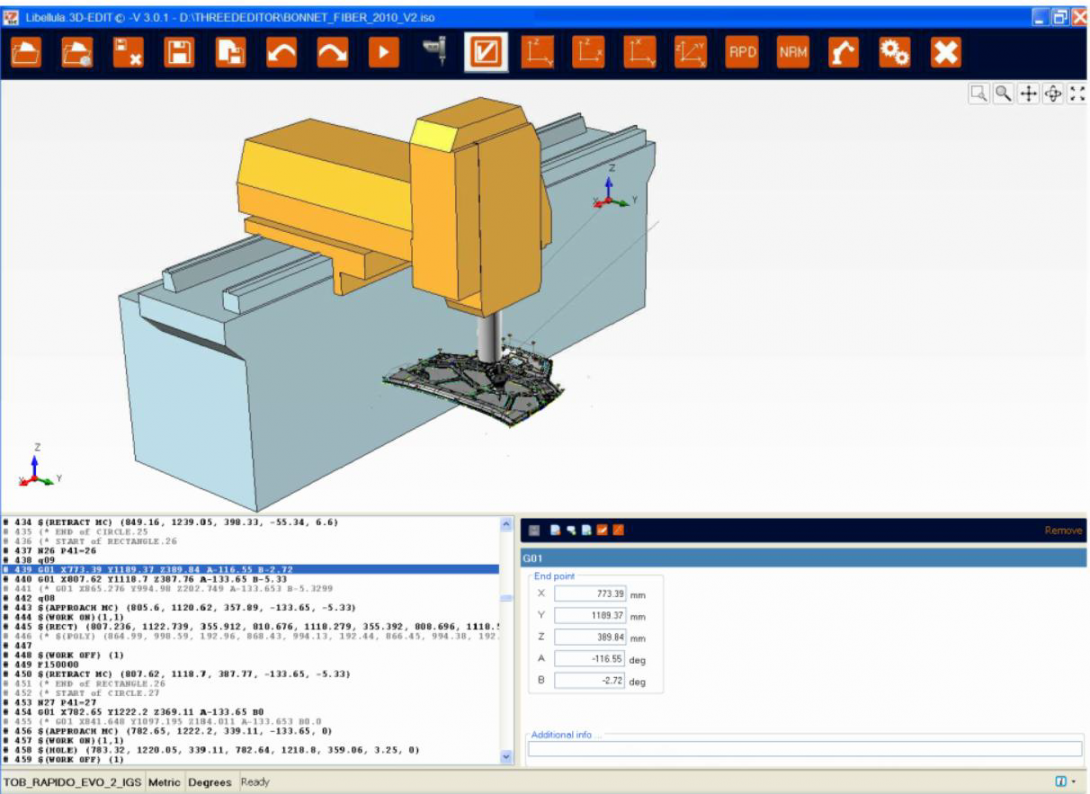
Task: Redo the edit with the redo arrow
Action: click(332, 52)
